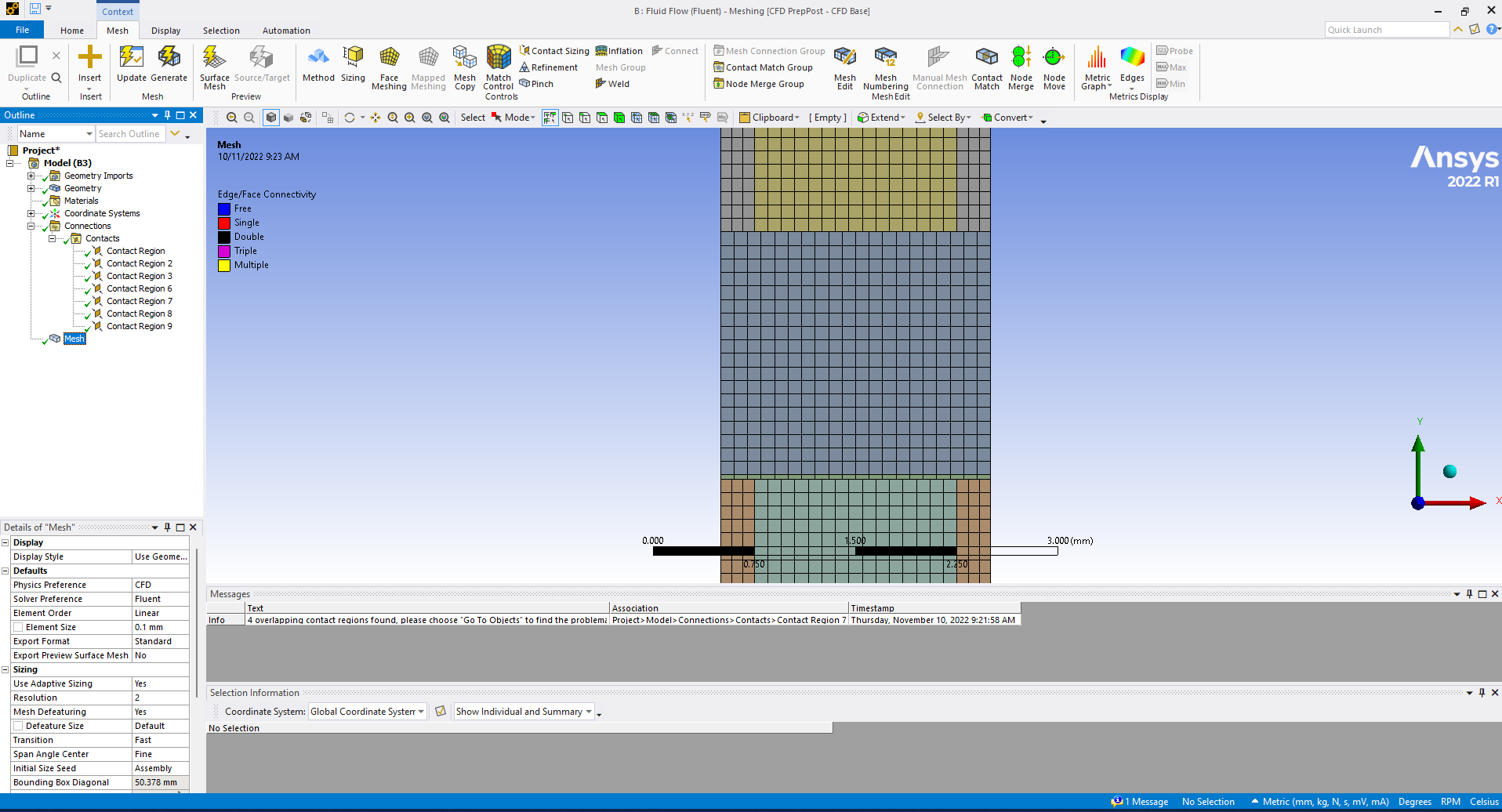Open the Automation ribbon tab
The image size is (1502, 812).
(x=286, y=31)
